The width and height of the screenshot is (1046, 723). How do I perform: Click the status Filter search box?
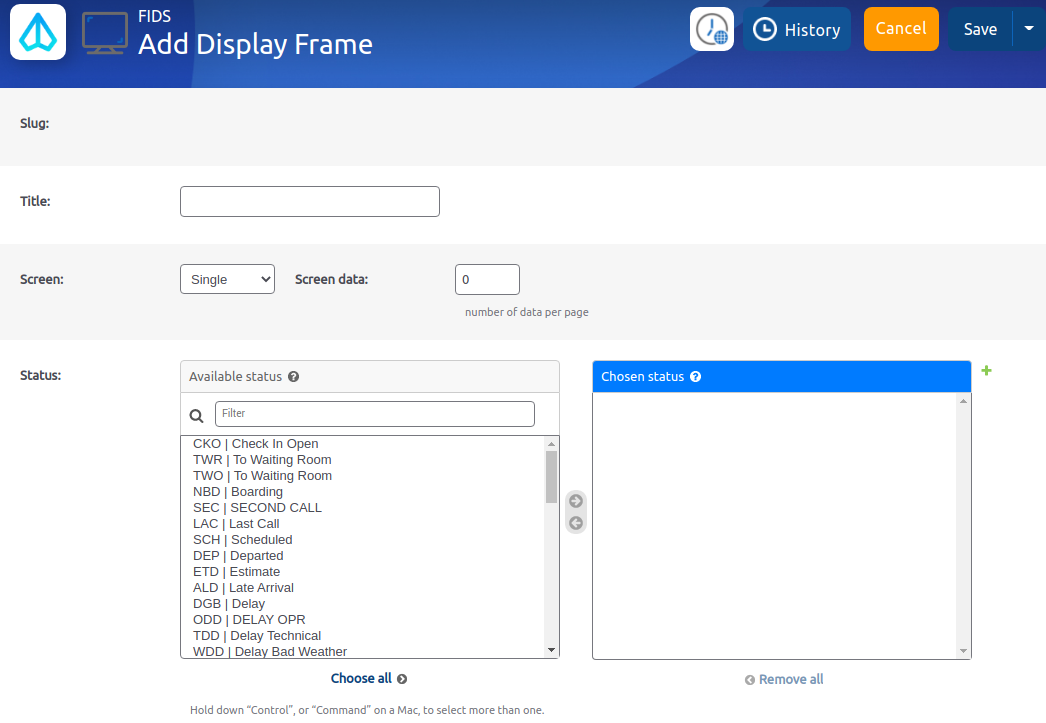(375, 413)
